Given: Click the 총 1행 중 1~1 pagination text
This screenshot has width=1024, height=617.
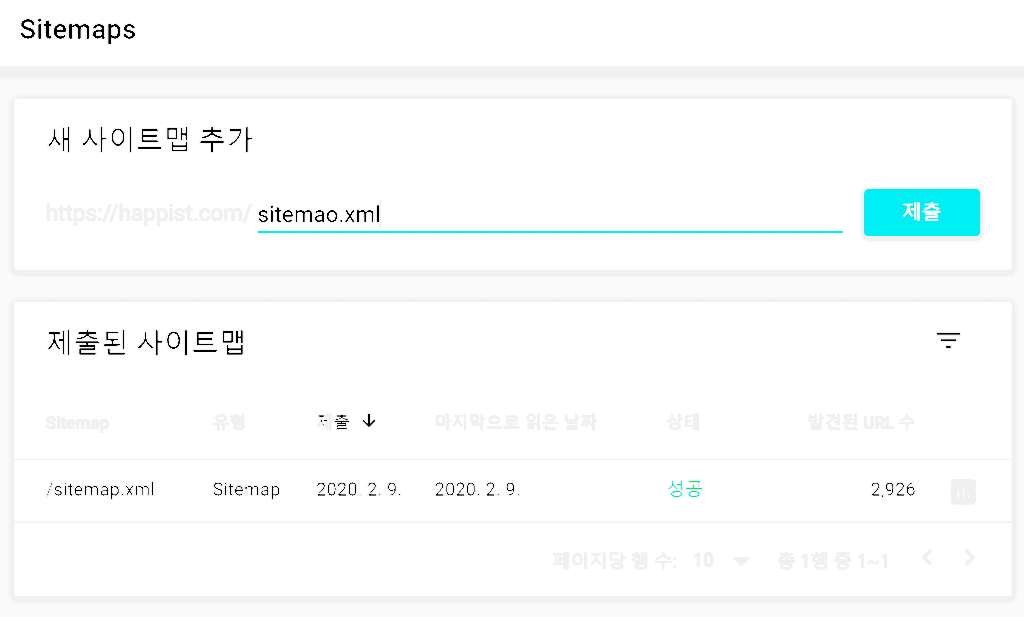Looking at the screenshot, I should 833,560.
